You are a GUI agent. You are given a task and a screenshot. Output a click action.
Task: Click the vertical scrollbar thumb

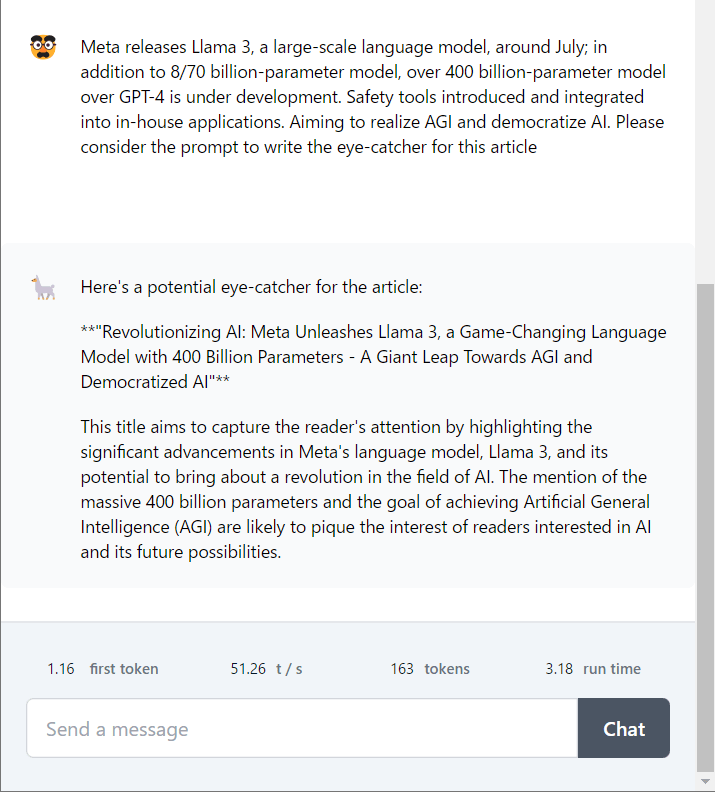(705, 520)
